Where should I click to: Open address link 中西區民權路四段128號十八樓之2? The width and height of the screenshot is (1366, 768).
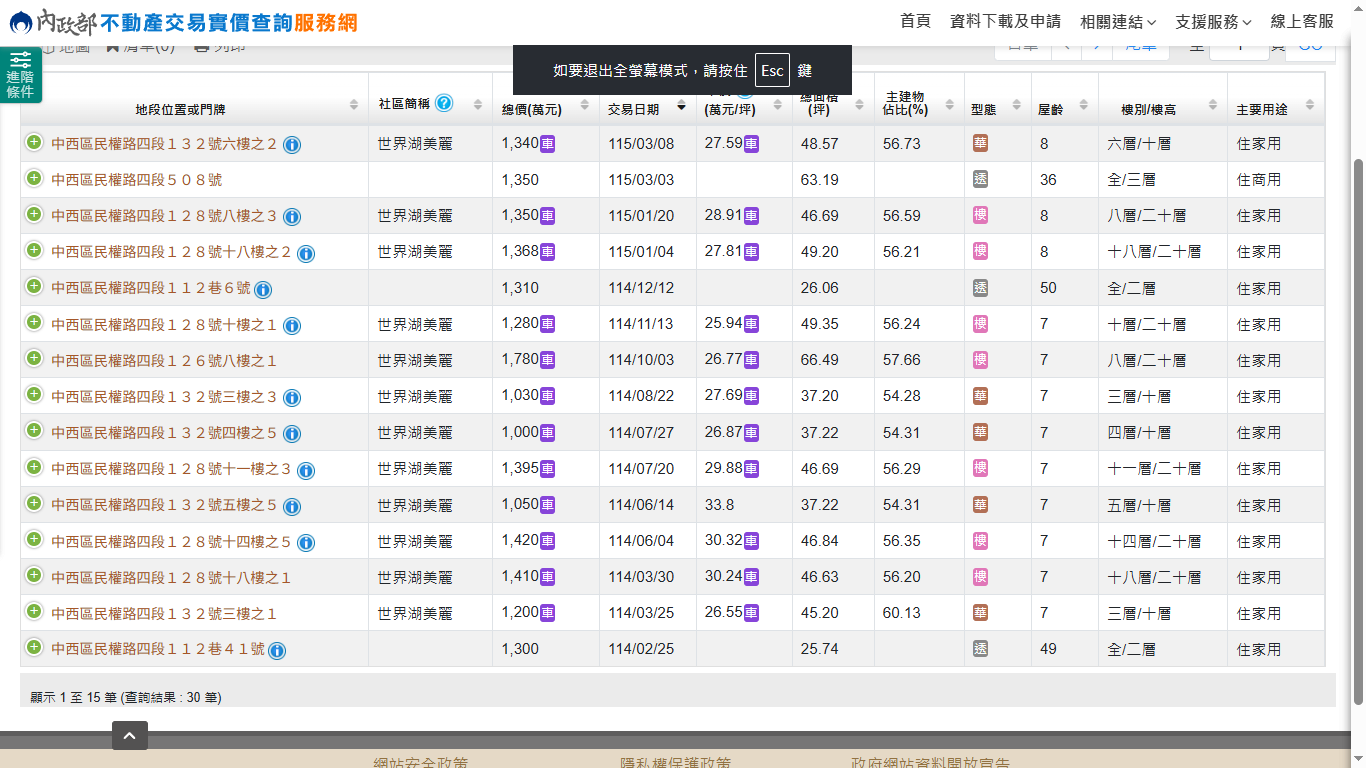pos(171,252)
